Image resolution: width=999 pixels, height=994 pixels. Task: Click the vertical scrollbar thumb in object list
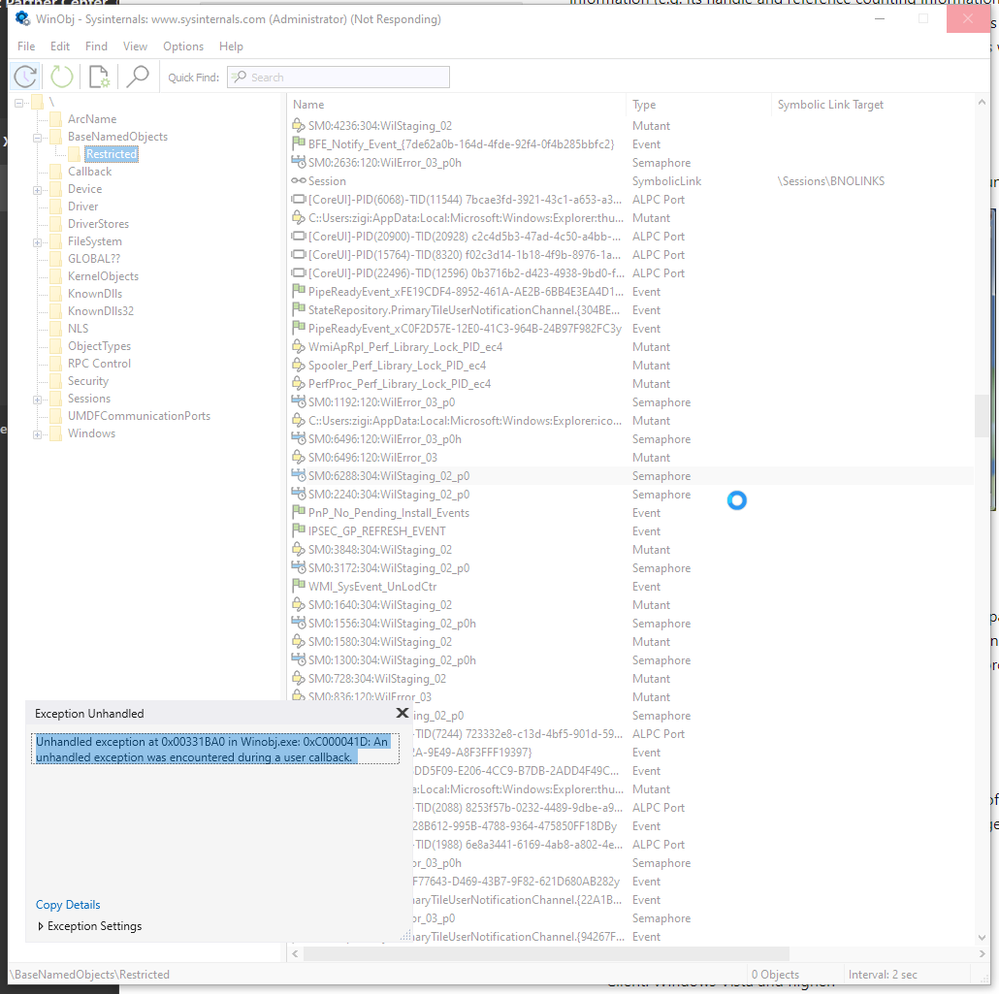(x=981, y=415)
